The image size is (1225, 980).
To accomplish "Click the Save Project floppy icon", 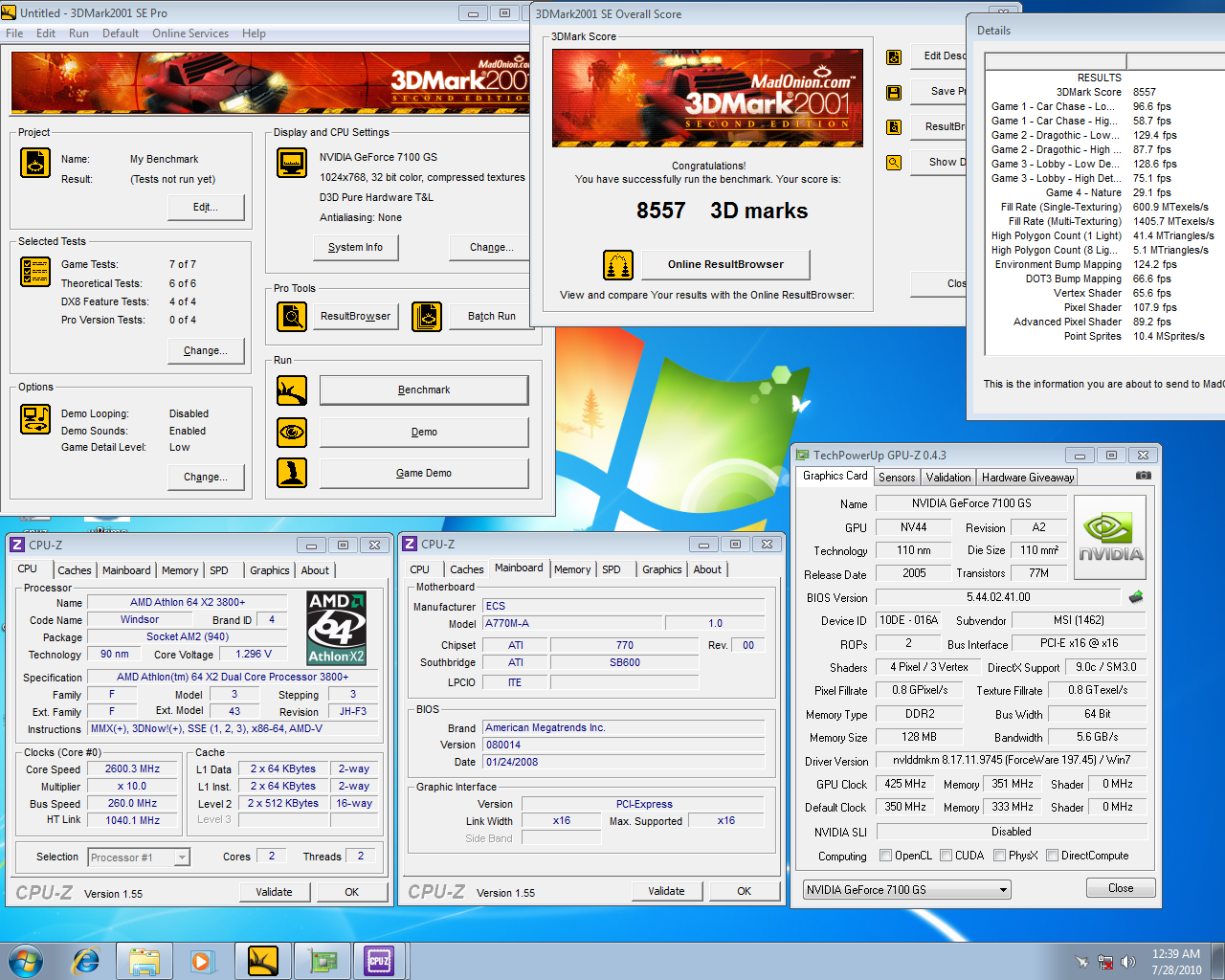I will (894, 93).
